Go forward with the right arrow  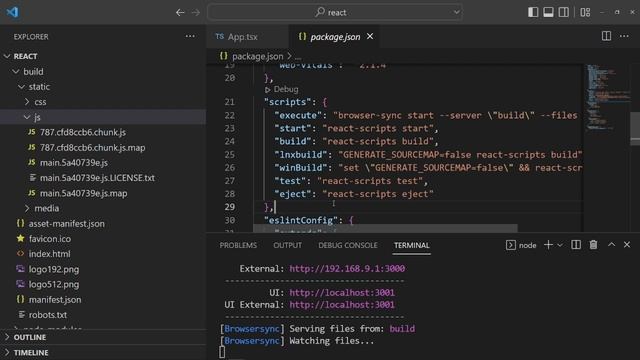click(x=196, y=13)
